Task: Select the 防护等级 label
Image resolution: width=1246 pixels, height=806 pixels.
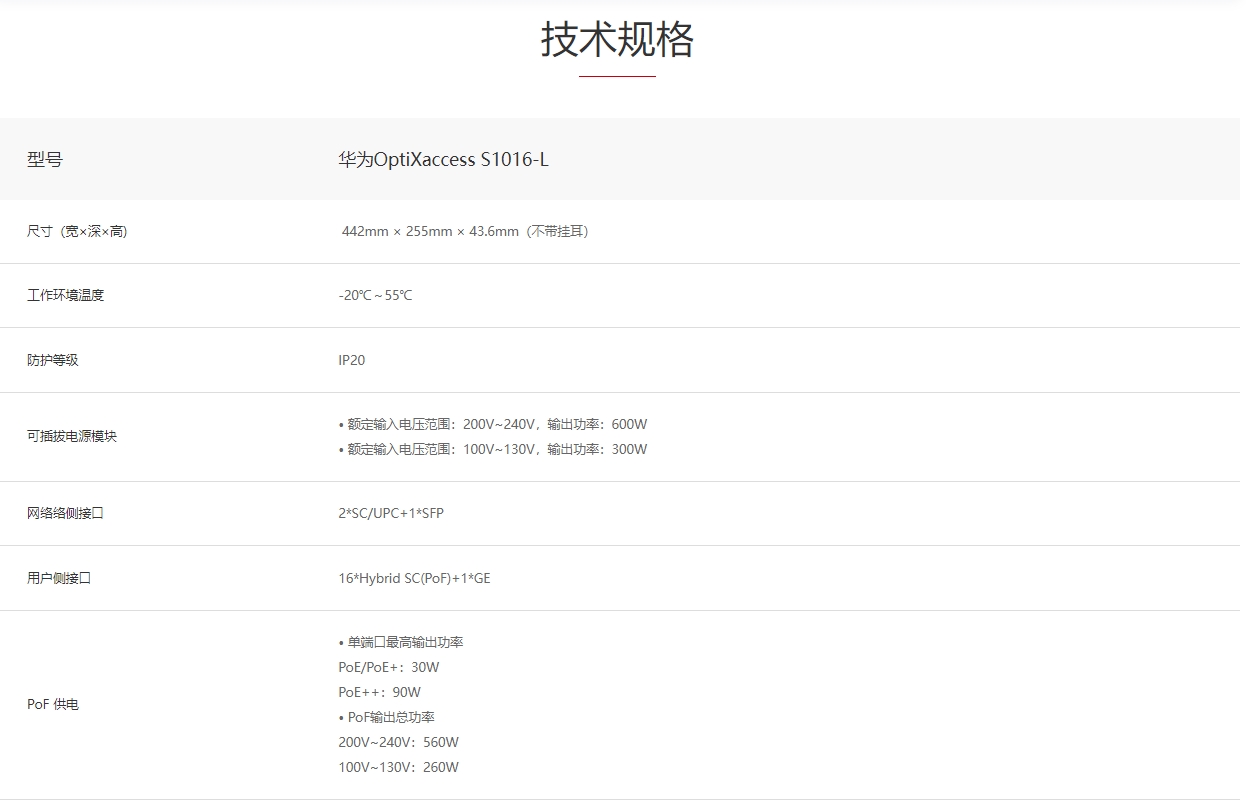Action: coord(52,360)
